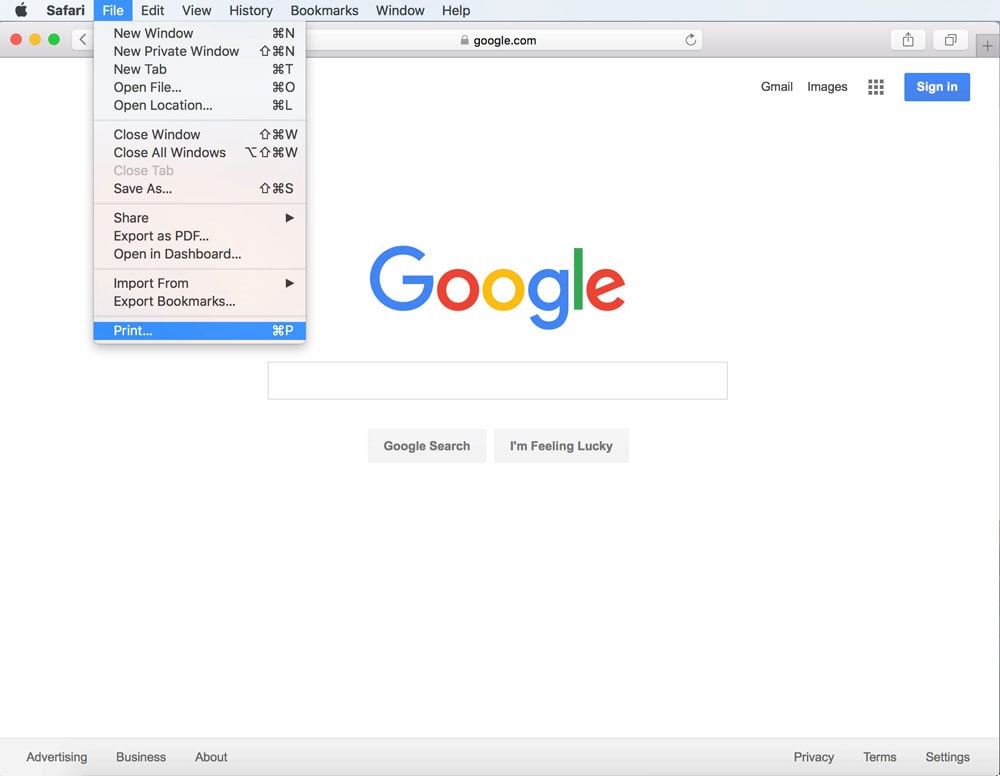Image resolution: width=1000 pixels, height=776 pixels.
Task: Close the open File menu
Action: [x=113, y=10]
